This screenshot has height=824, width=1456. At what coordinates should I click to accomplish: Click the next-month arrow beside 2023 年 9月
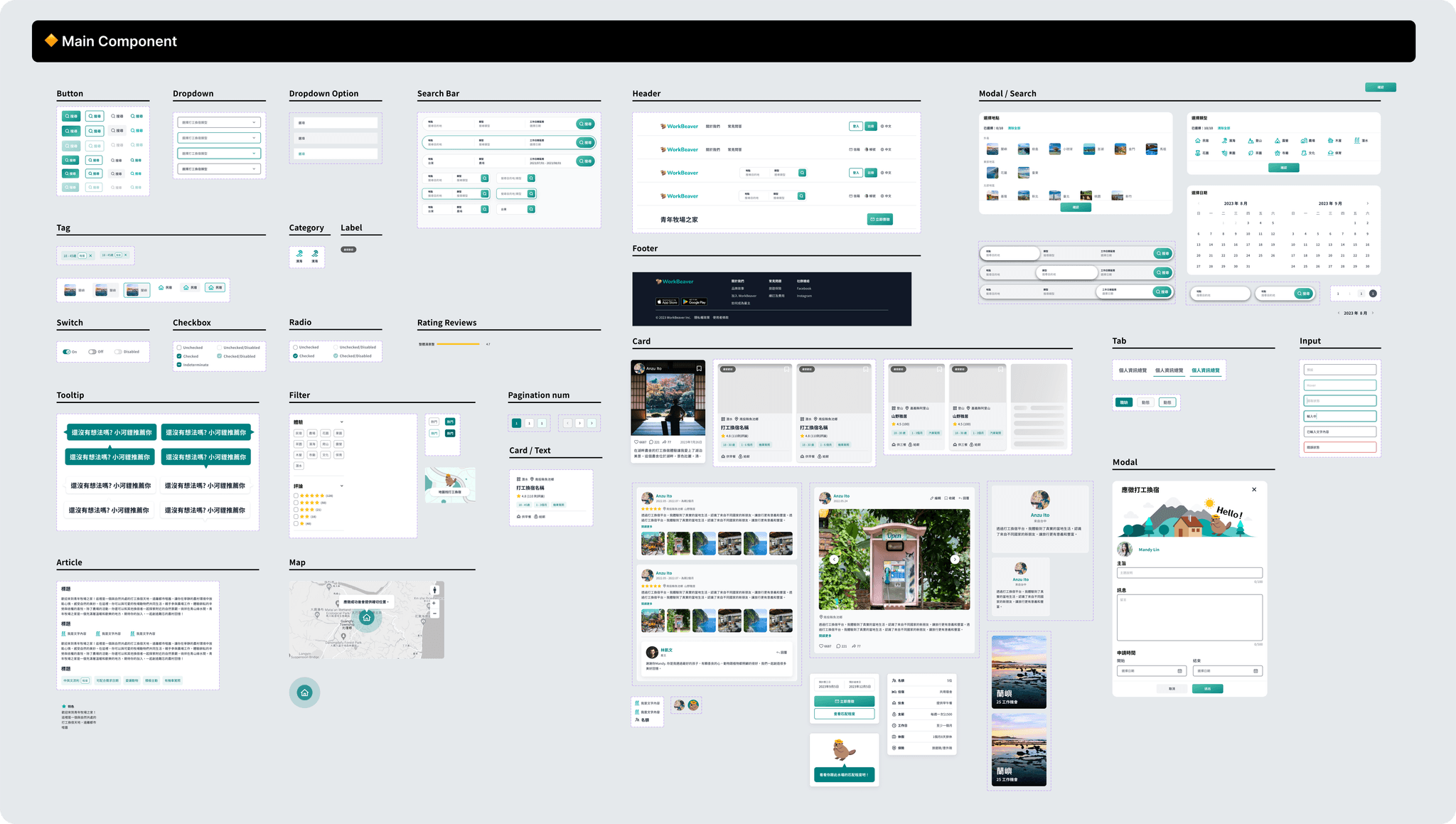1367,203
